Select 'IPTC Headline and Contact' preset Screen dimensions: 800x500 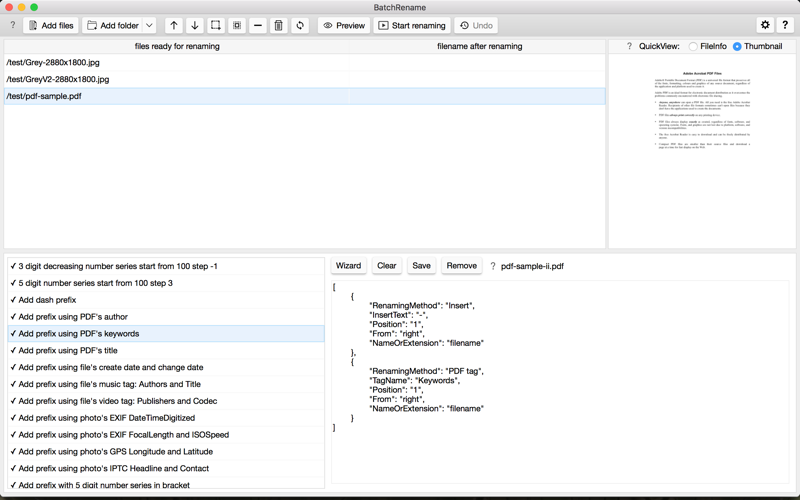(166, 468)
